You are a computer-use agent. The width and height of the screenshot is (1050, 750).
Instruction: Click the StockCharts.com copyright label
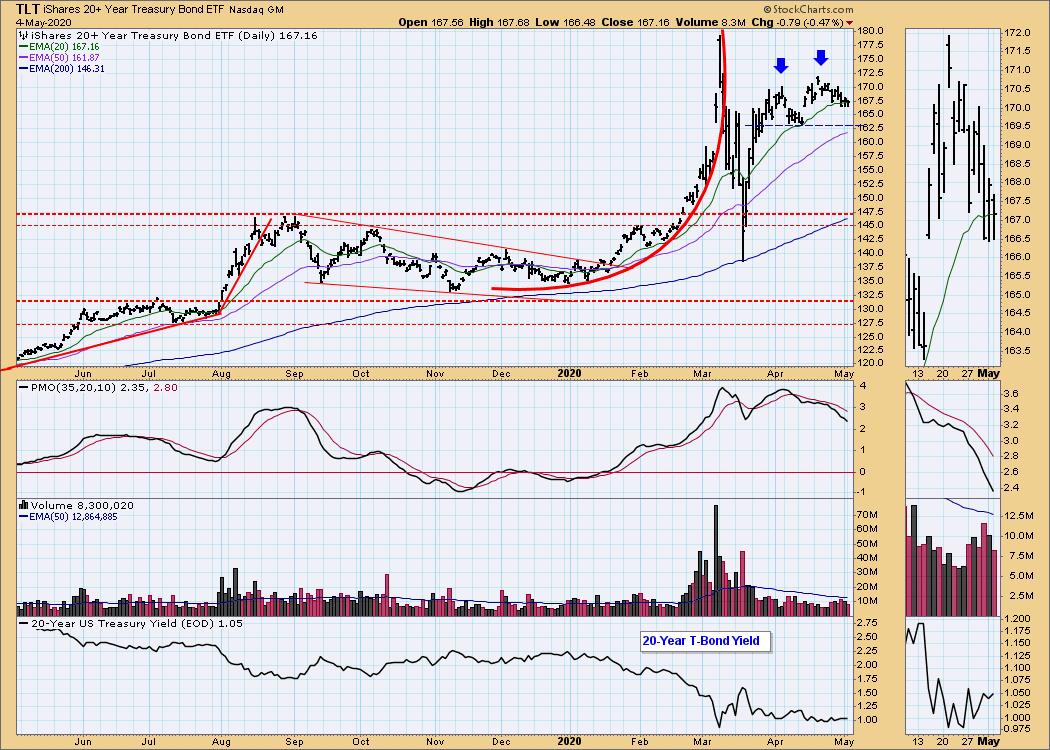click(808, 9)
